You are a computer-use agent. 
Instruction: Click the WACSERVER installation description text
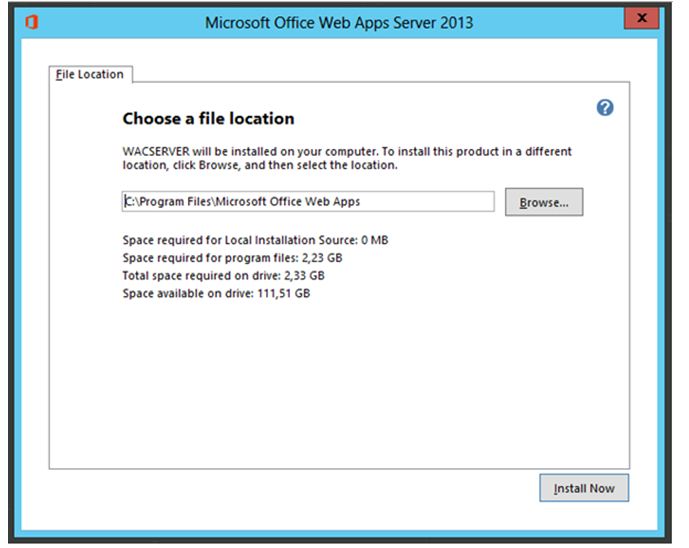coord(347,158)
